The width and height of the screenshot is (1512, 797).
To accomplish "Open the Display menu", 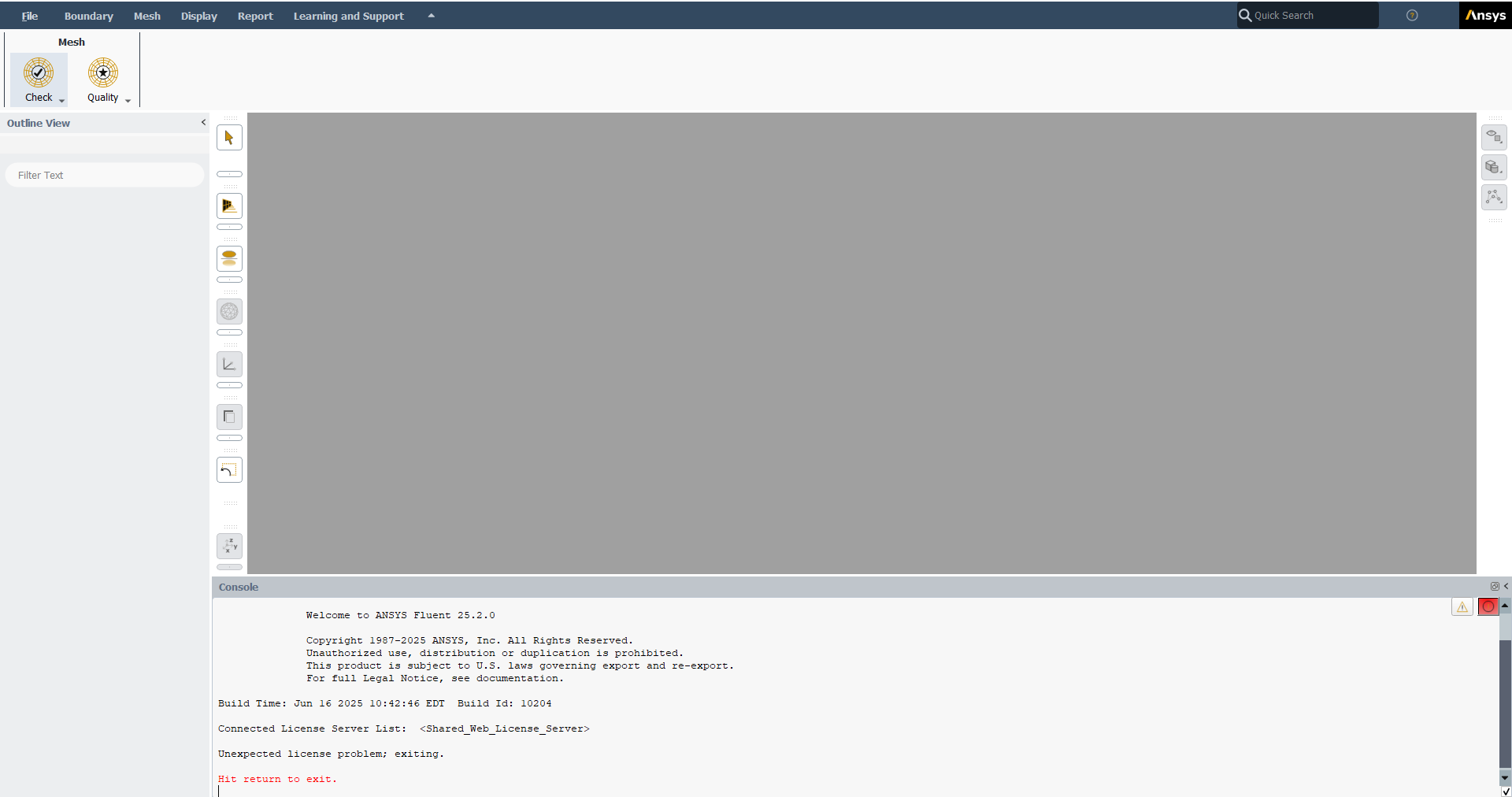I will (199, 16).
